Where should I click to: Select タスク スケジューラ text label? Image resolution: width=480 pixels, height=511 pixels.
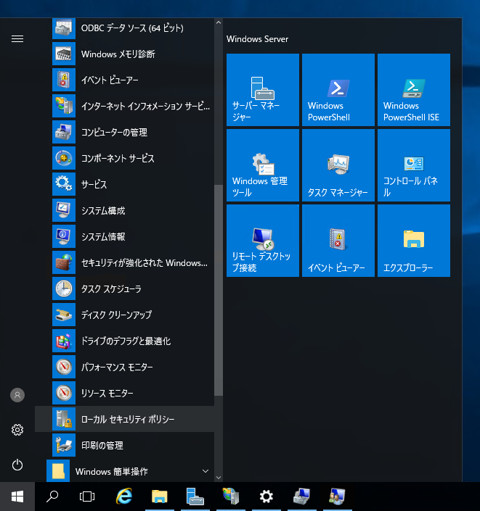[x=111, y=289]
